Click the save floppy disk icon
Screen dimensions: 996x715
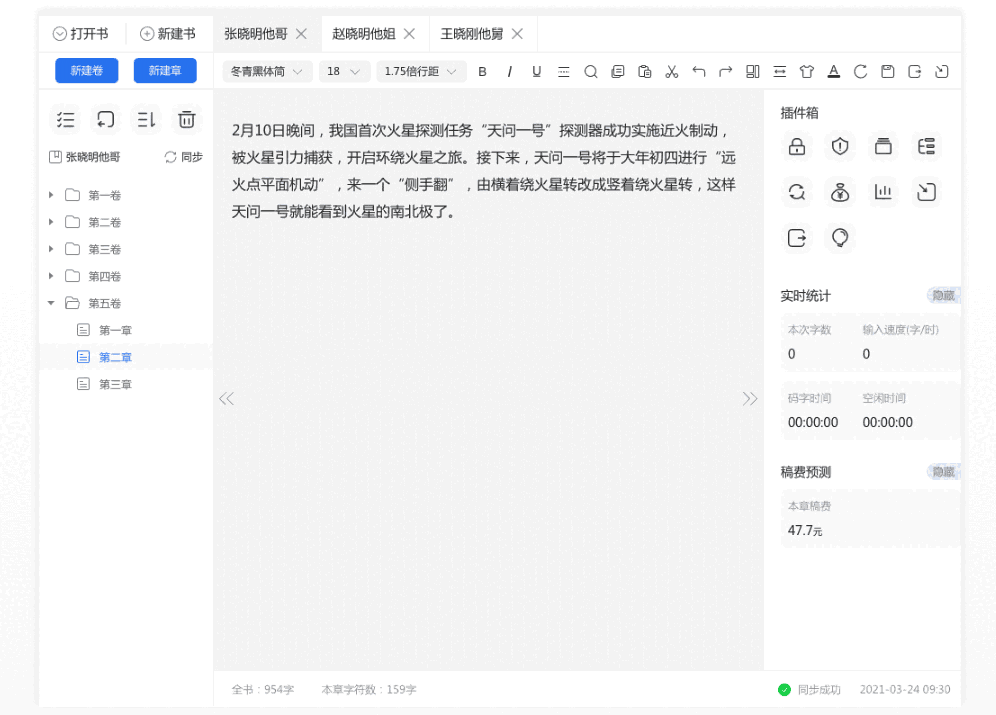click(887, 71)
